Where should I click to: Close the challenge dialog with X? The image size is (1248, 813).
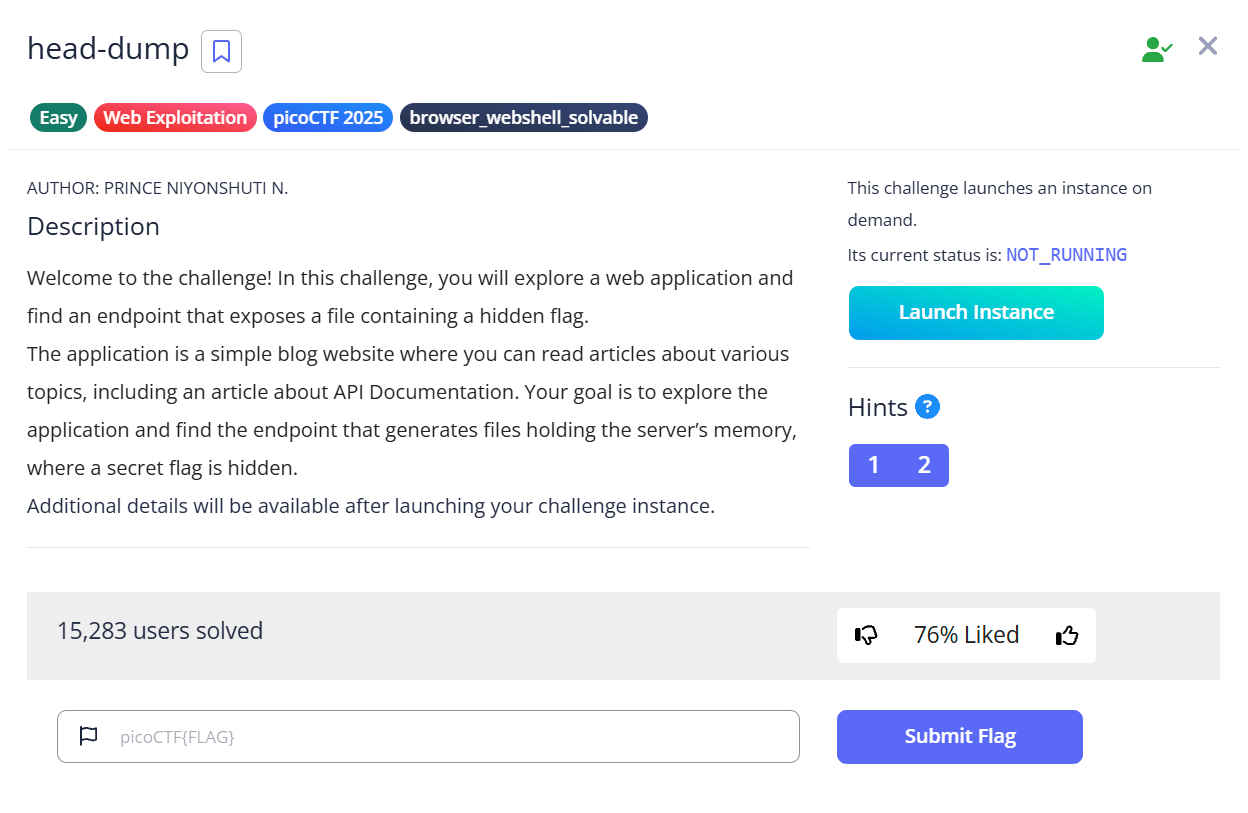point(1208,46)
